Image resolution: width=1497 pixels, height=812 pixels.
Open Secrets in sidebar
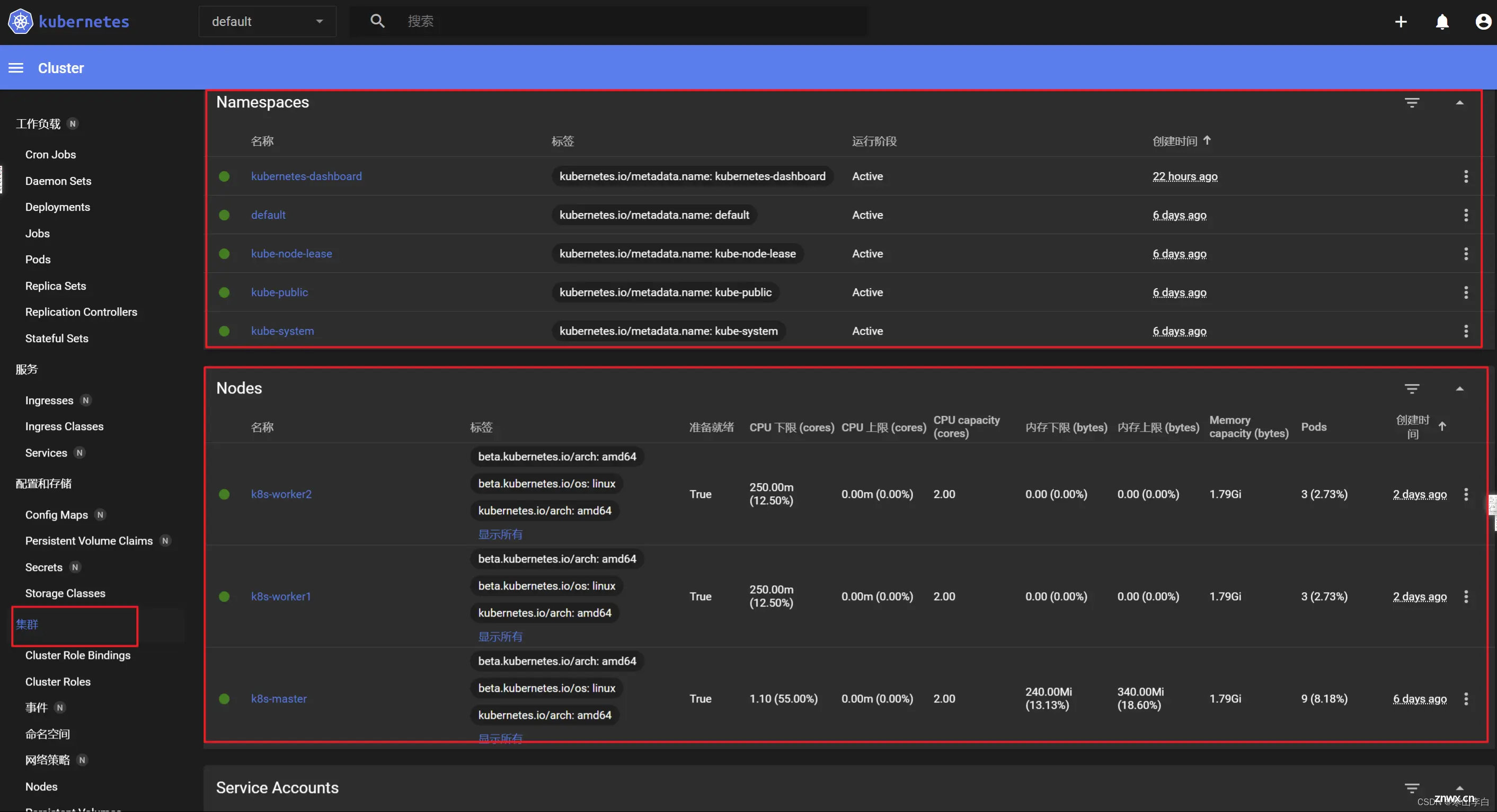pos(43,567)
